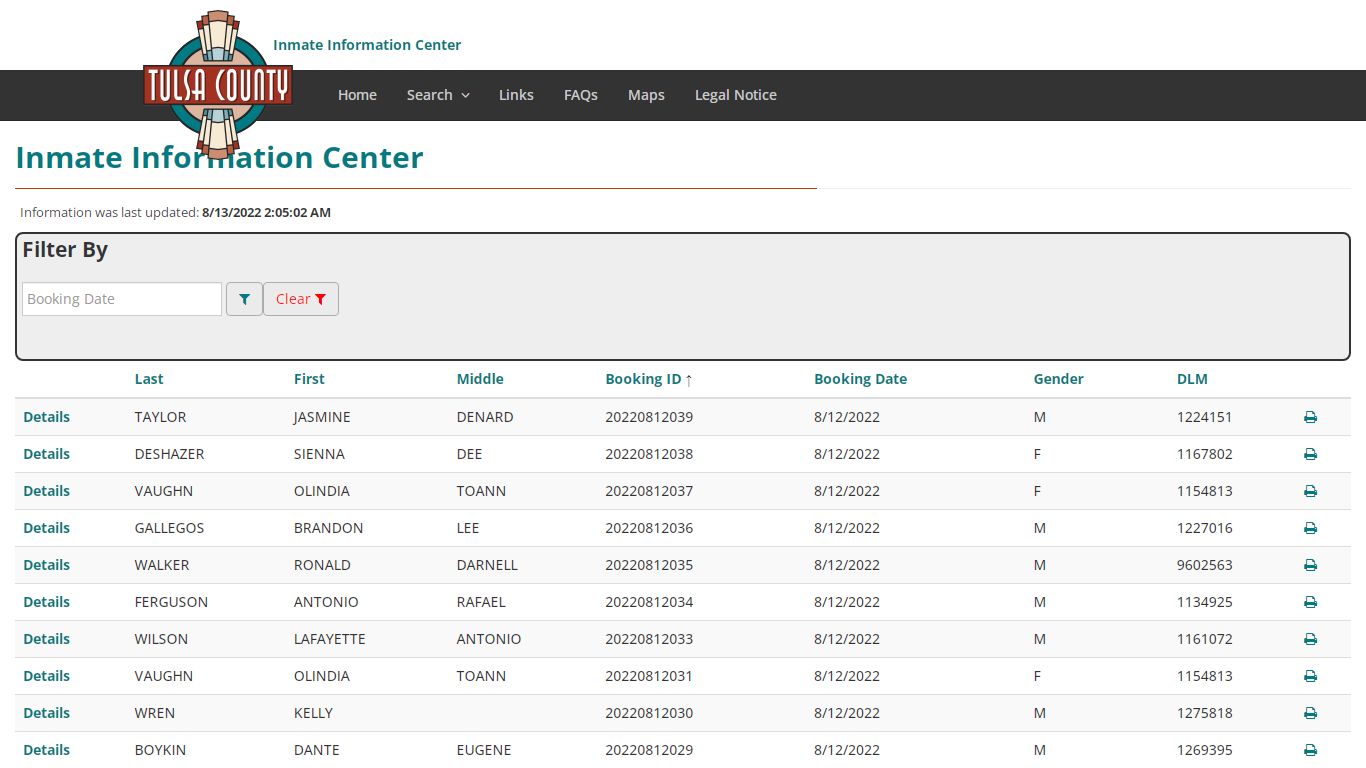Viewport: 1366px width, 768px height.
Task: Select the middle name DARNELL
Action: coord(488,565)
